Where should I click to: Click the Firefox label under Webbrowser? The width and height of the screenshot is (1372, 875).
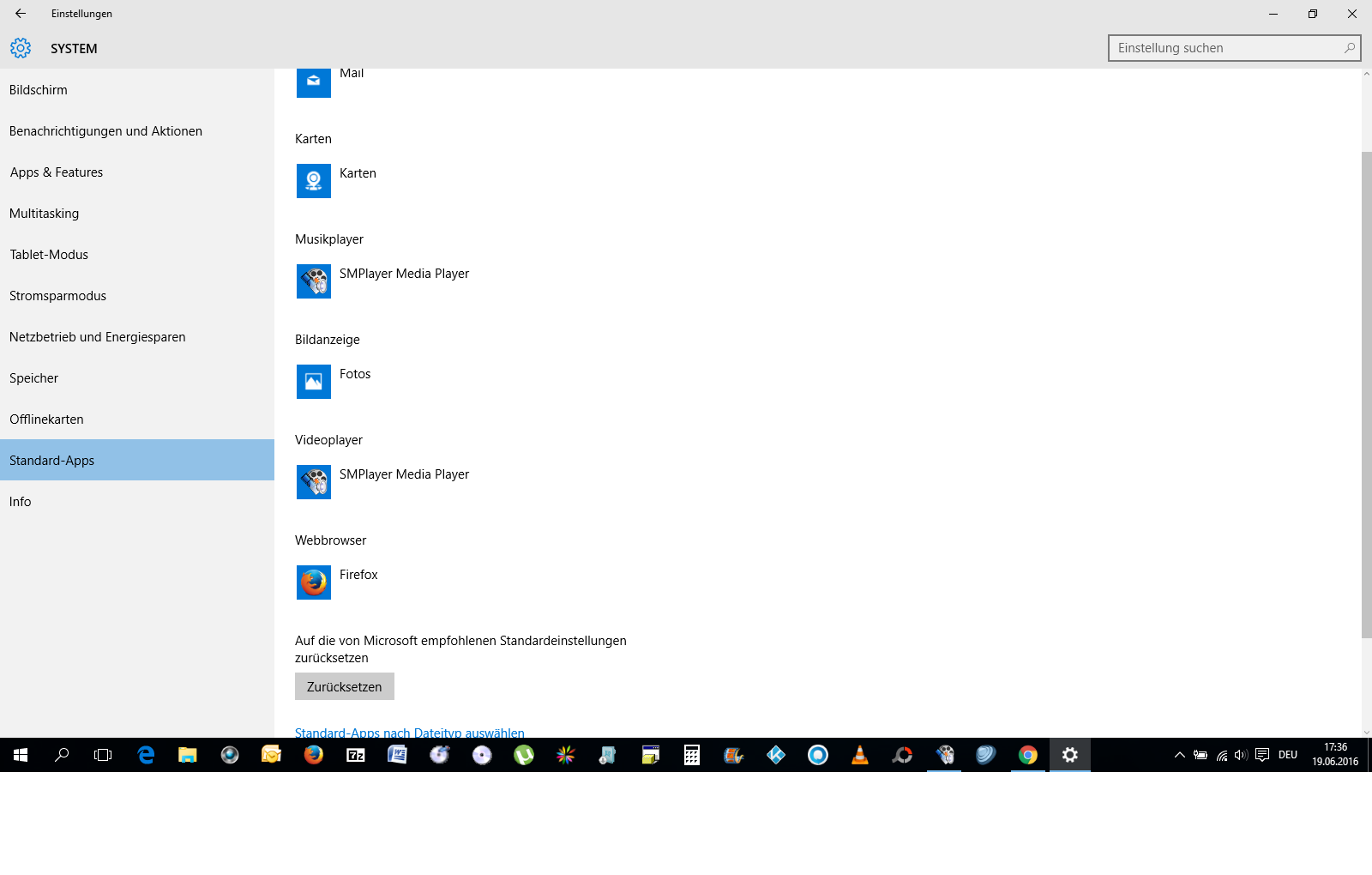pos(358,575)
